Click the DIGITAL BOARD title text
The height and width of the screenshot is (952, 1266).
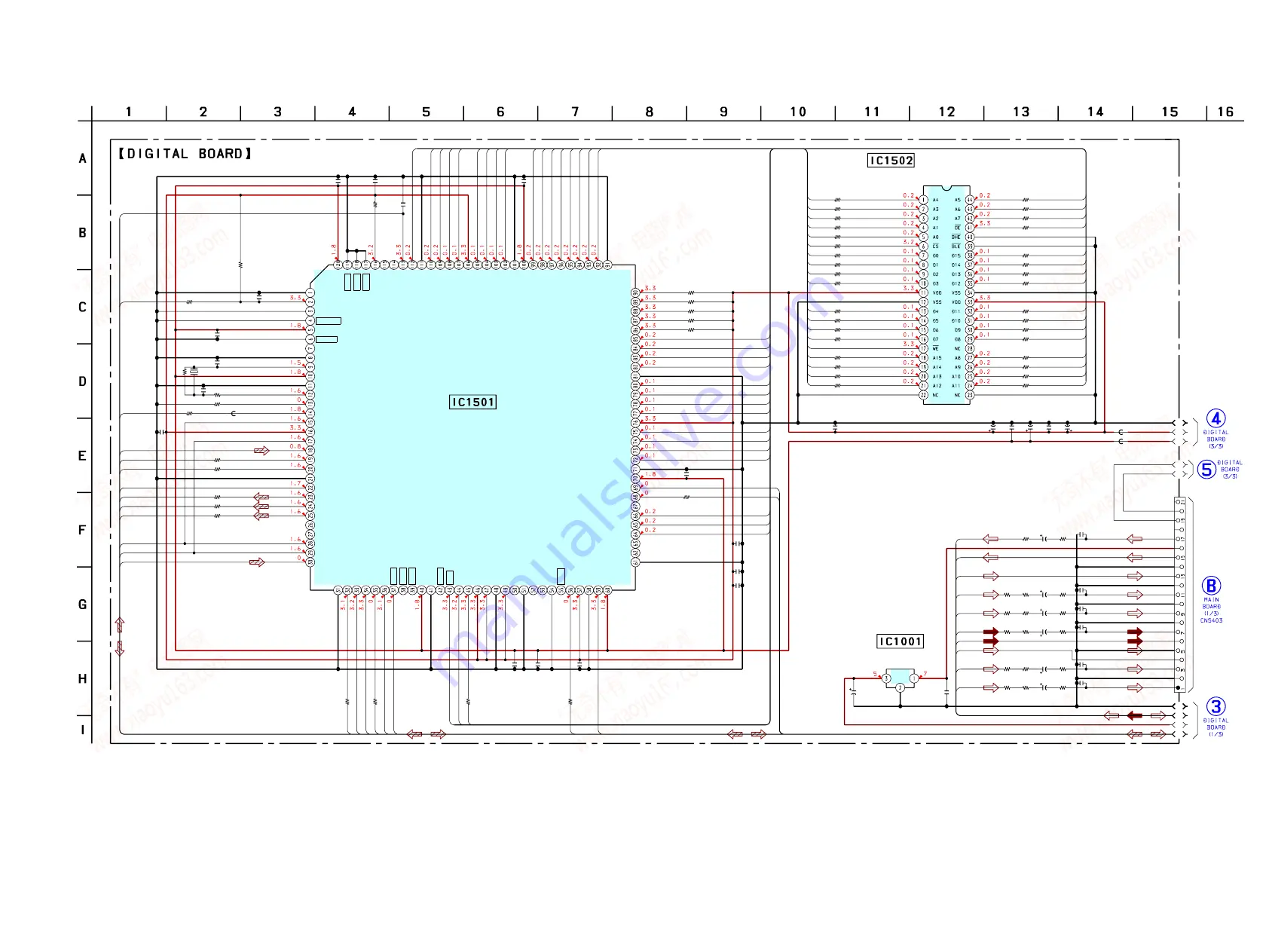pyautogui.click(x=185, y=154)
